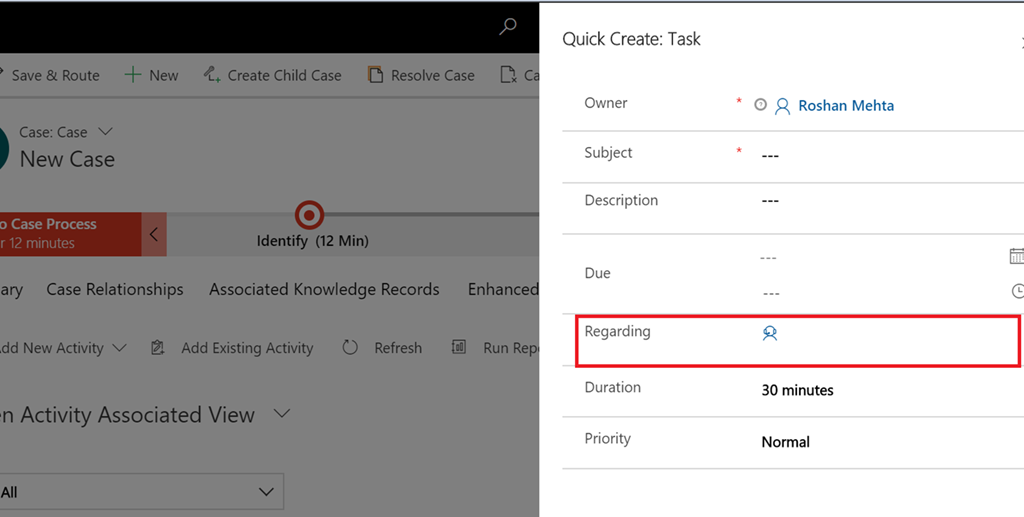
Task: Select Create Child Case command
Action: [x=284, y=75]
